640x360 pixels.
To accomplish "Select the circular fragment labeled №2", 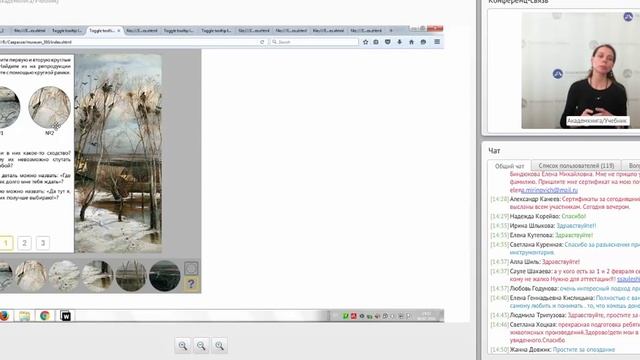I will 49,107.
